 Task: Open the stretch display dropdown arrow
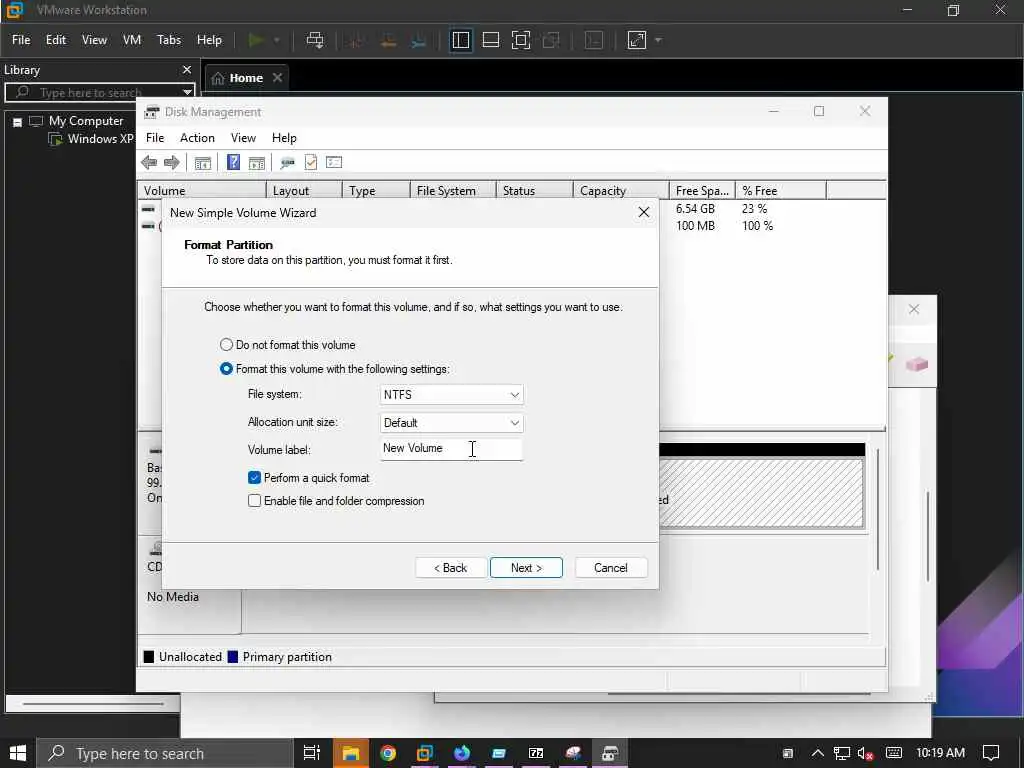(658, 40)
